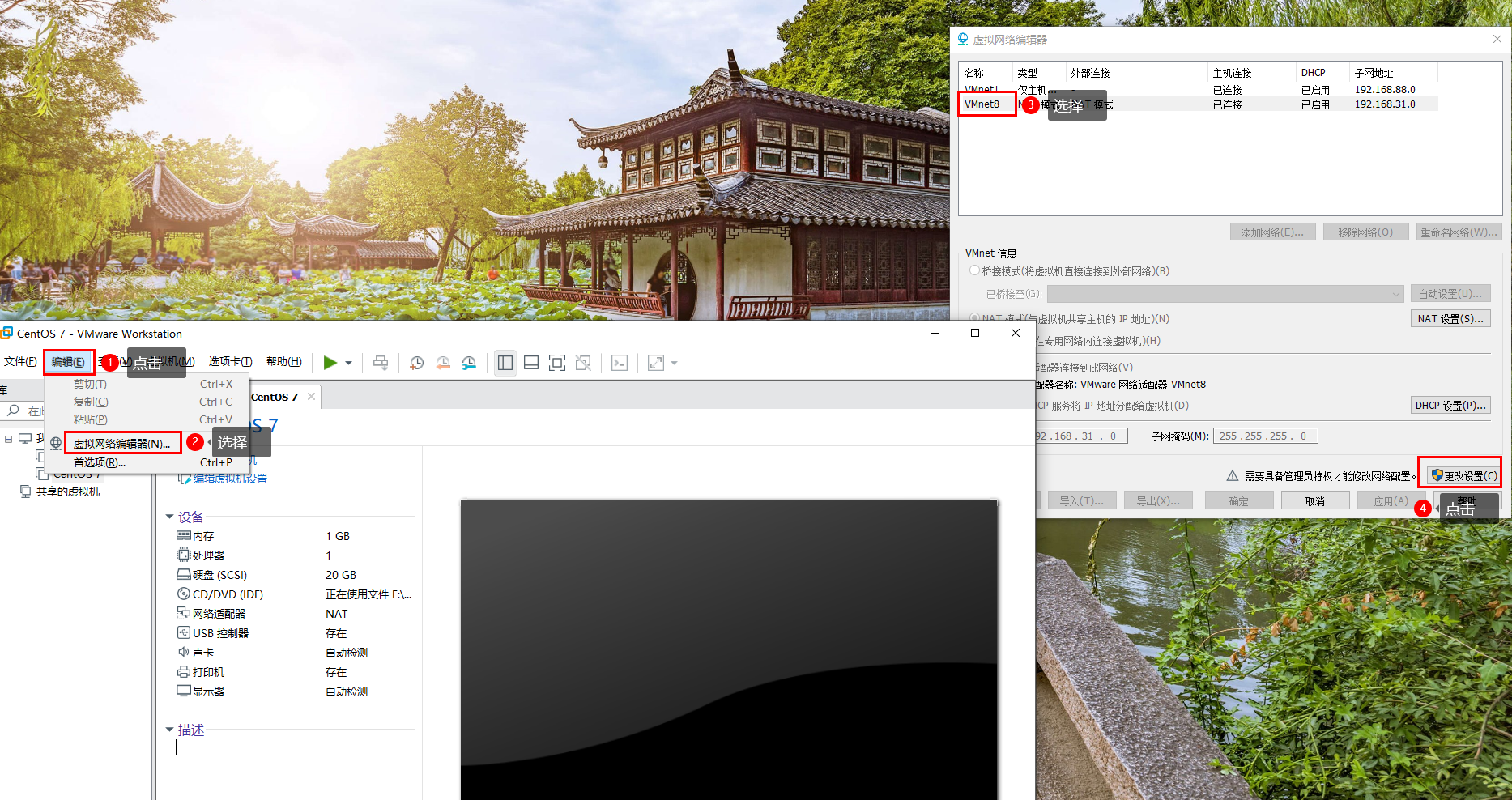The height and width of the screenshot is (800, 1512).
Task: Click the revert to snapshot icon
Action: tap(443, 363)
